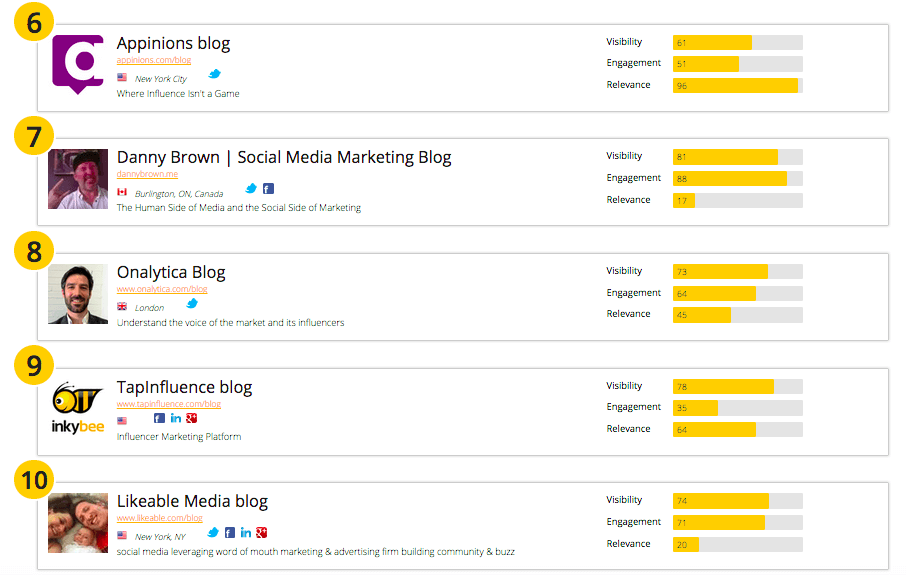Image resolution: width=906 pixels, height=575 pixels.
Task: Click Appinions Relevance score bar
Action: click(737, 86)
